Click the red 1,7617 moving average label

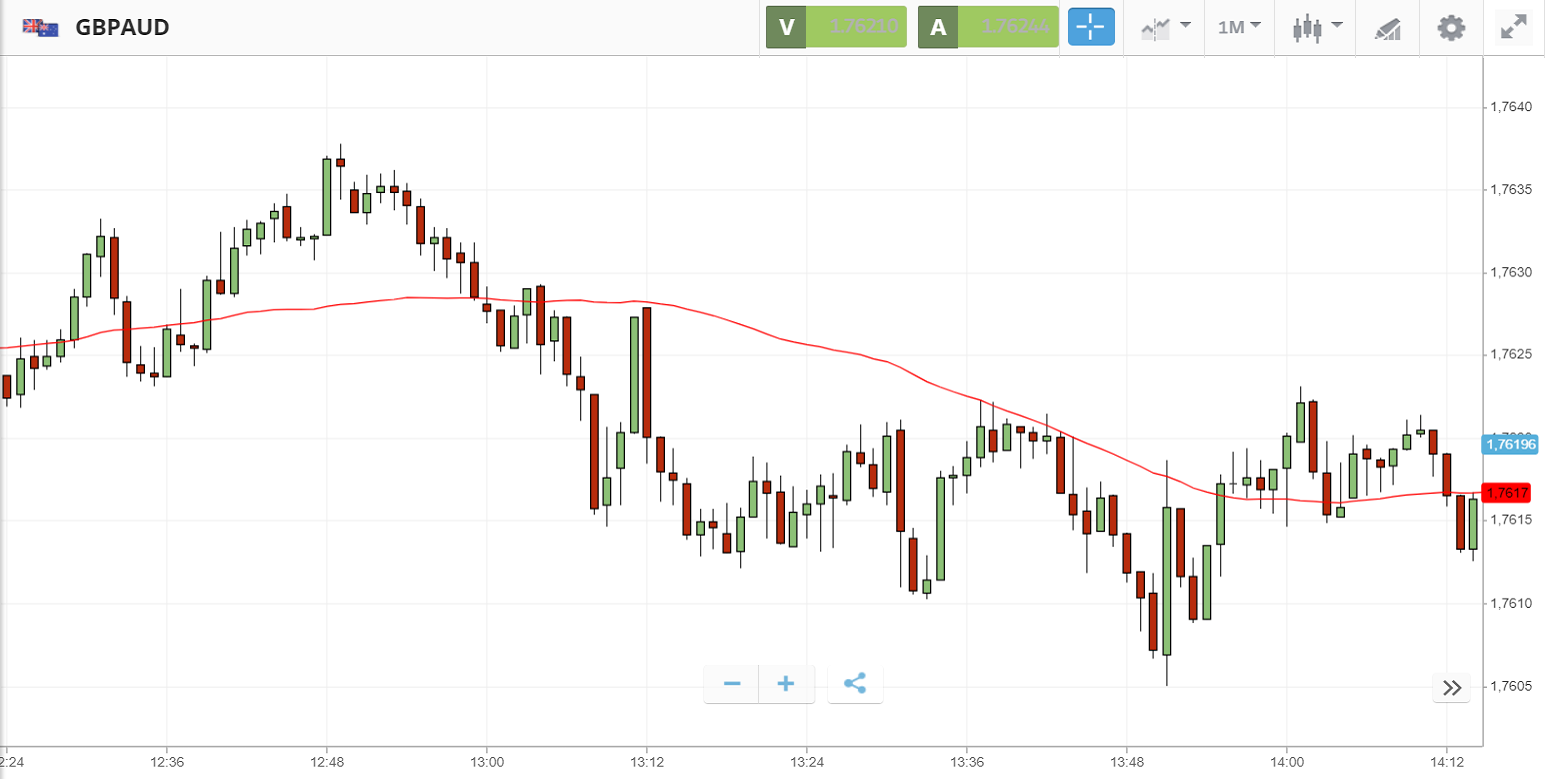pyautogui.click(x=1506, y=493)
